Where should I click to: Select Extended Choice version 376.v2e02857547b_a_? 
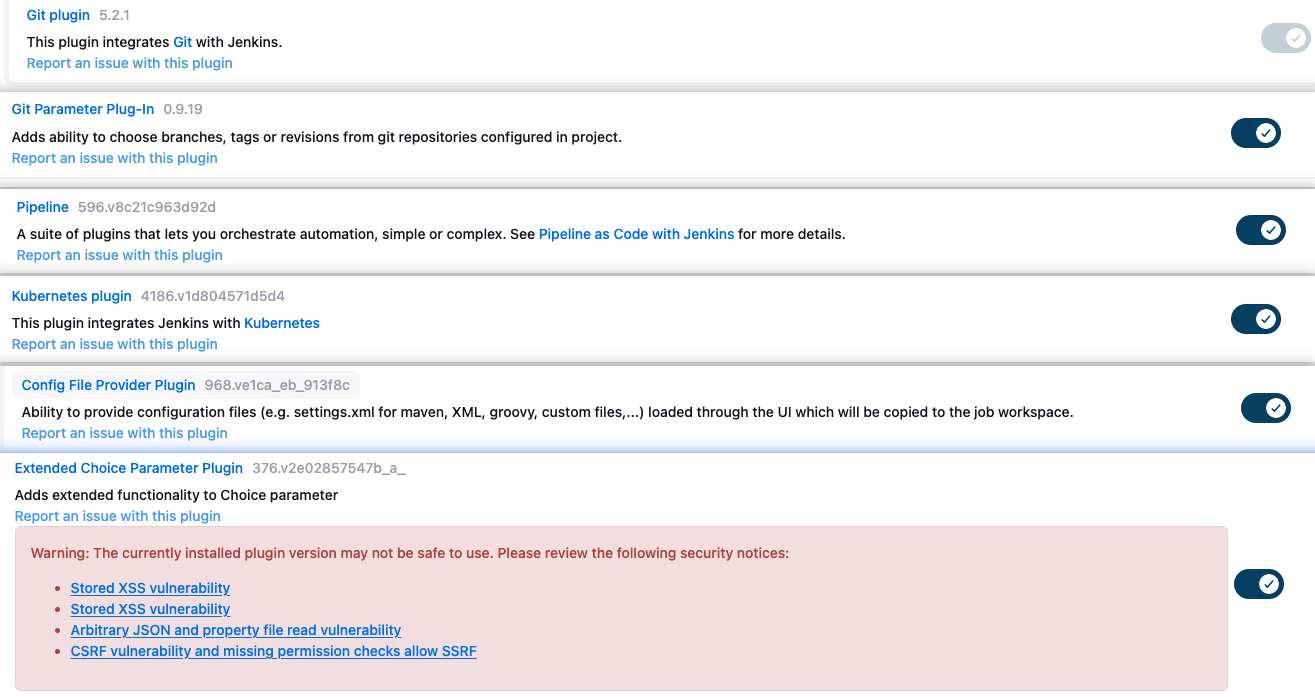click(329, 468)
